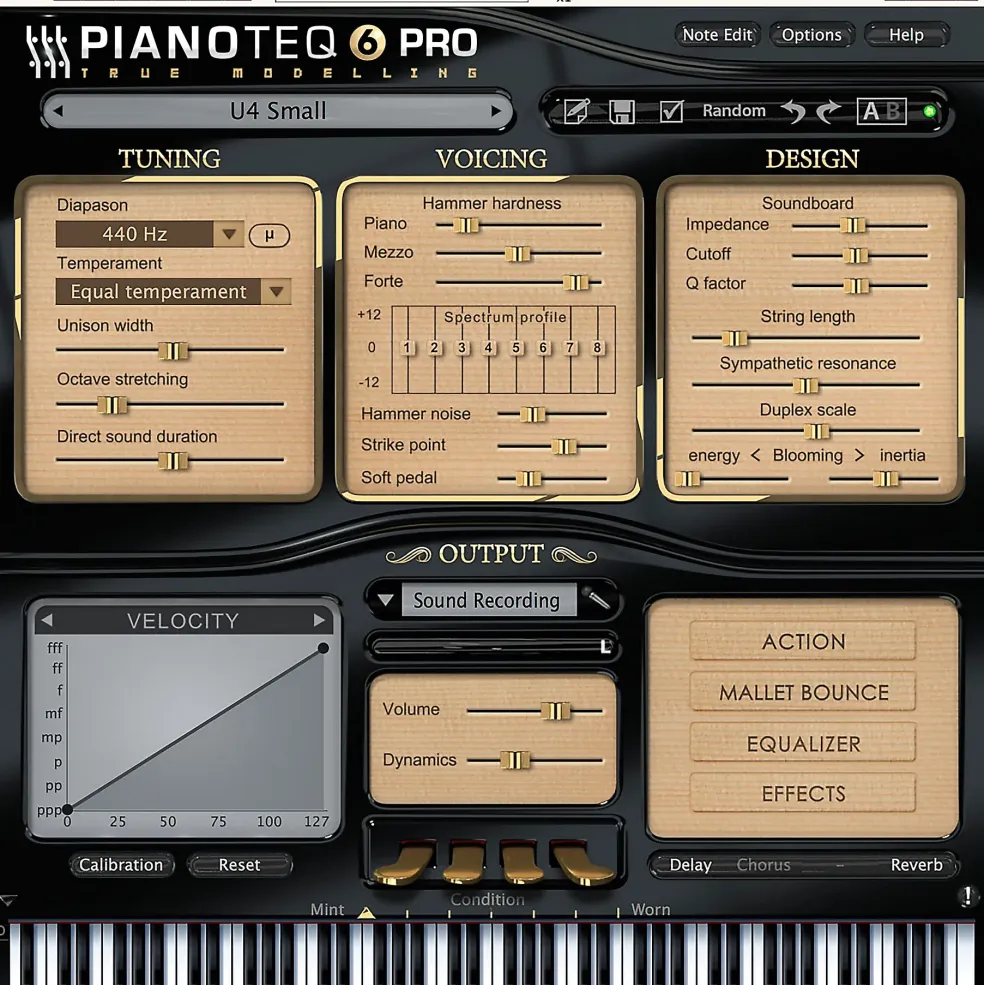Click the micro-tuning µ button
The height and width of the screenshot is (985, 984).
click(269, 235)
